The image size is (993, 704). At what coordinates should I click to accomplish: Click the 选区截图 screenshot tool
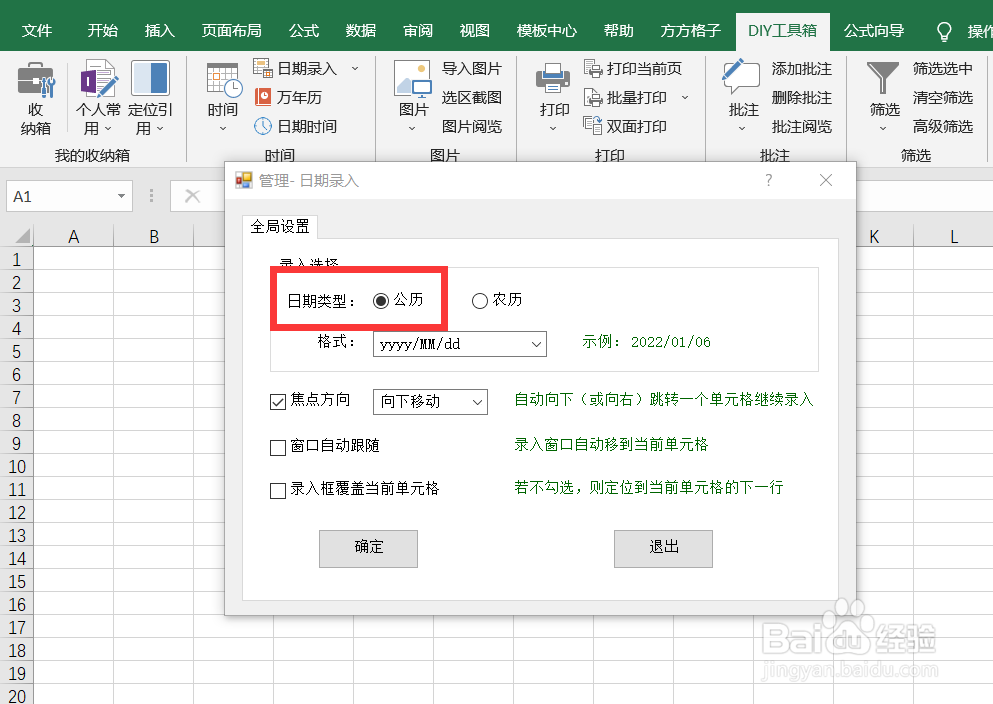coord(471,97)
